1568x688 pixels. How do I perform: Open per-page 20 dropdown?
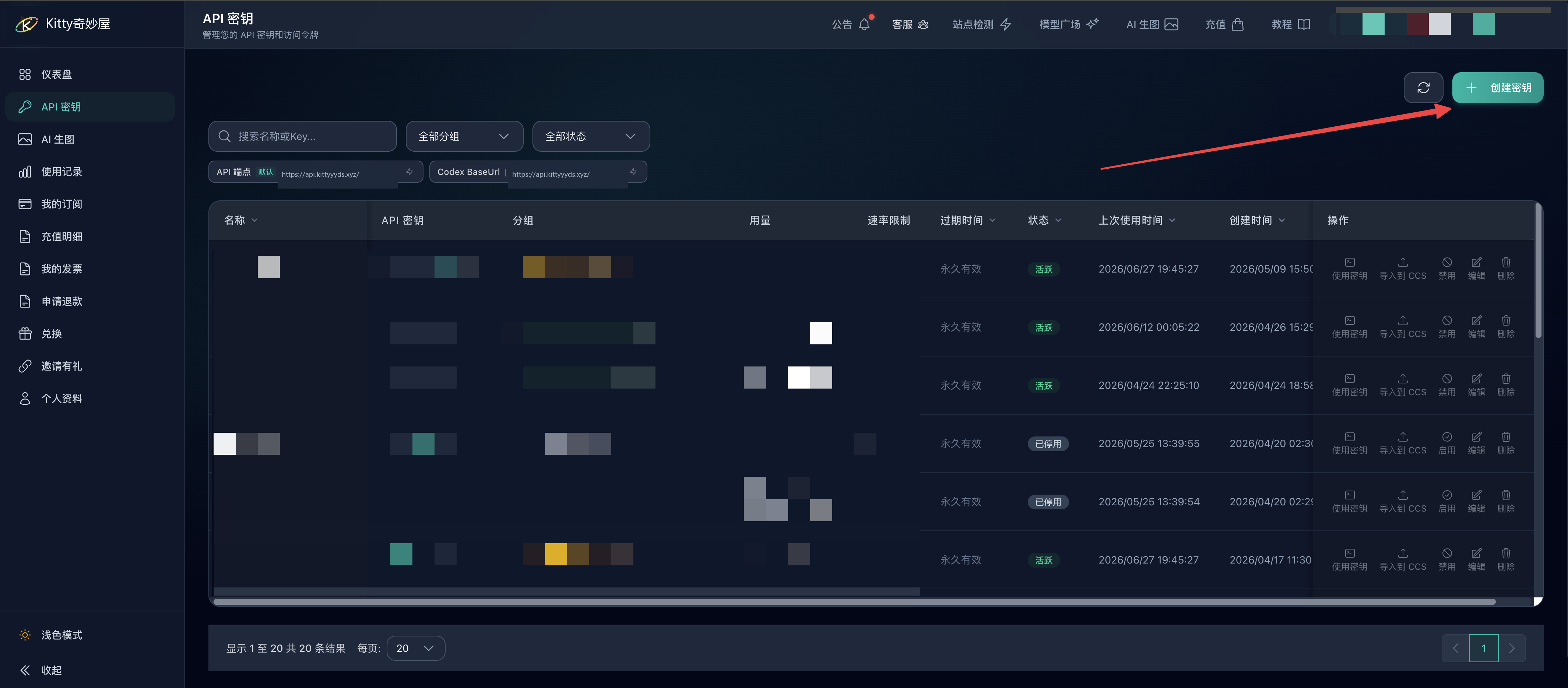click(x=416, y=649)
